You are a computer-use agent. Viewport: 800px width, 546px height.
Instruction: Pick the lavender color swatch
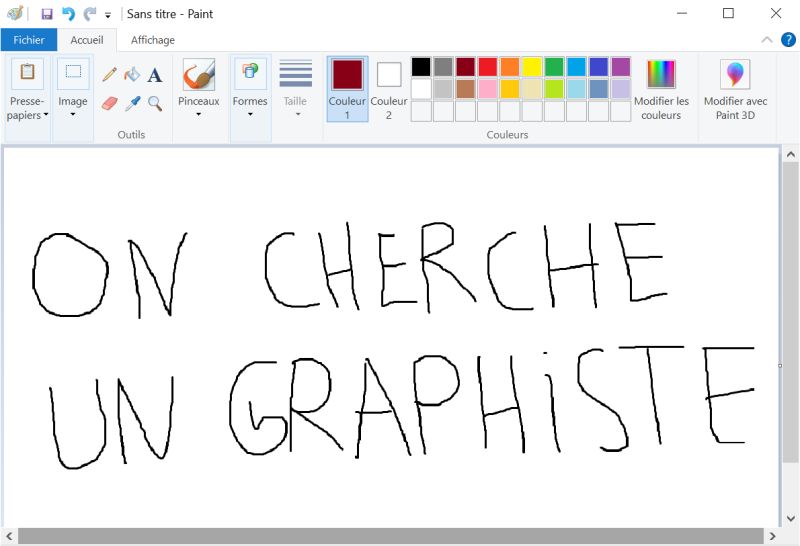(621, 89)
